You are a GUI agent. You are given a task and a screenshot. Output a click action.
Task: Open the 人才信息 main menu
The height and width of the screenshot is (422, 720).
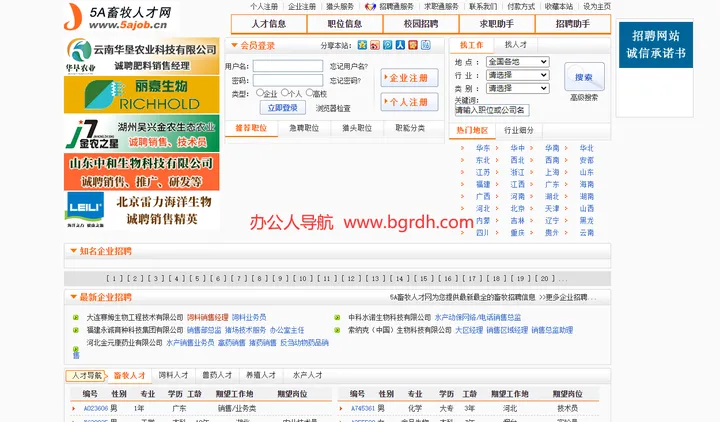point(269,24)
